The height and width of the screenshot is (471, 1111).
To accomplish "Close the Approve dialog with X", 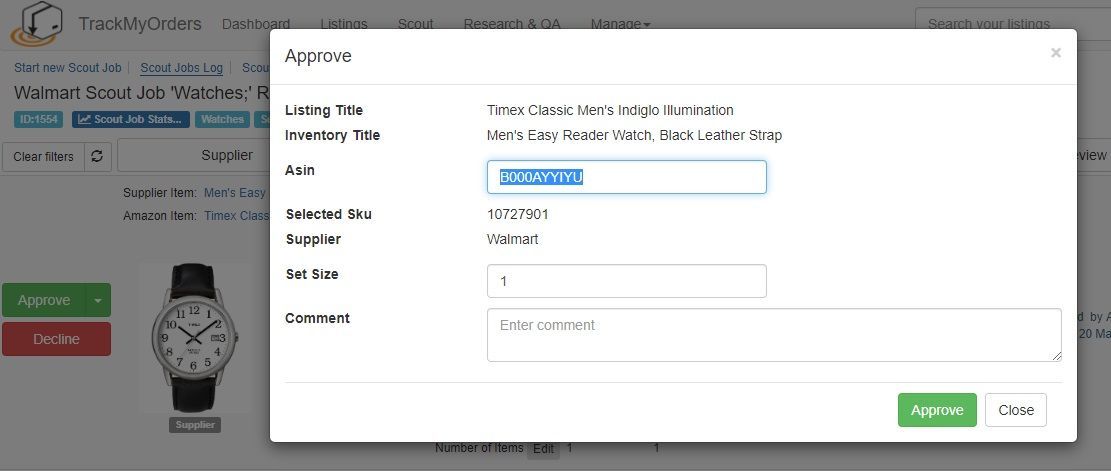I will point(1056,53).
